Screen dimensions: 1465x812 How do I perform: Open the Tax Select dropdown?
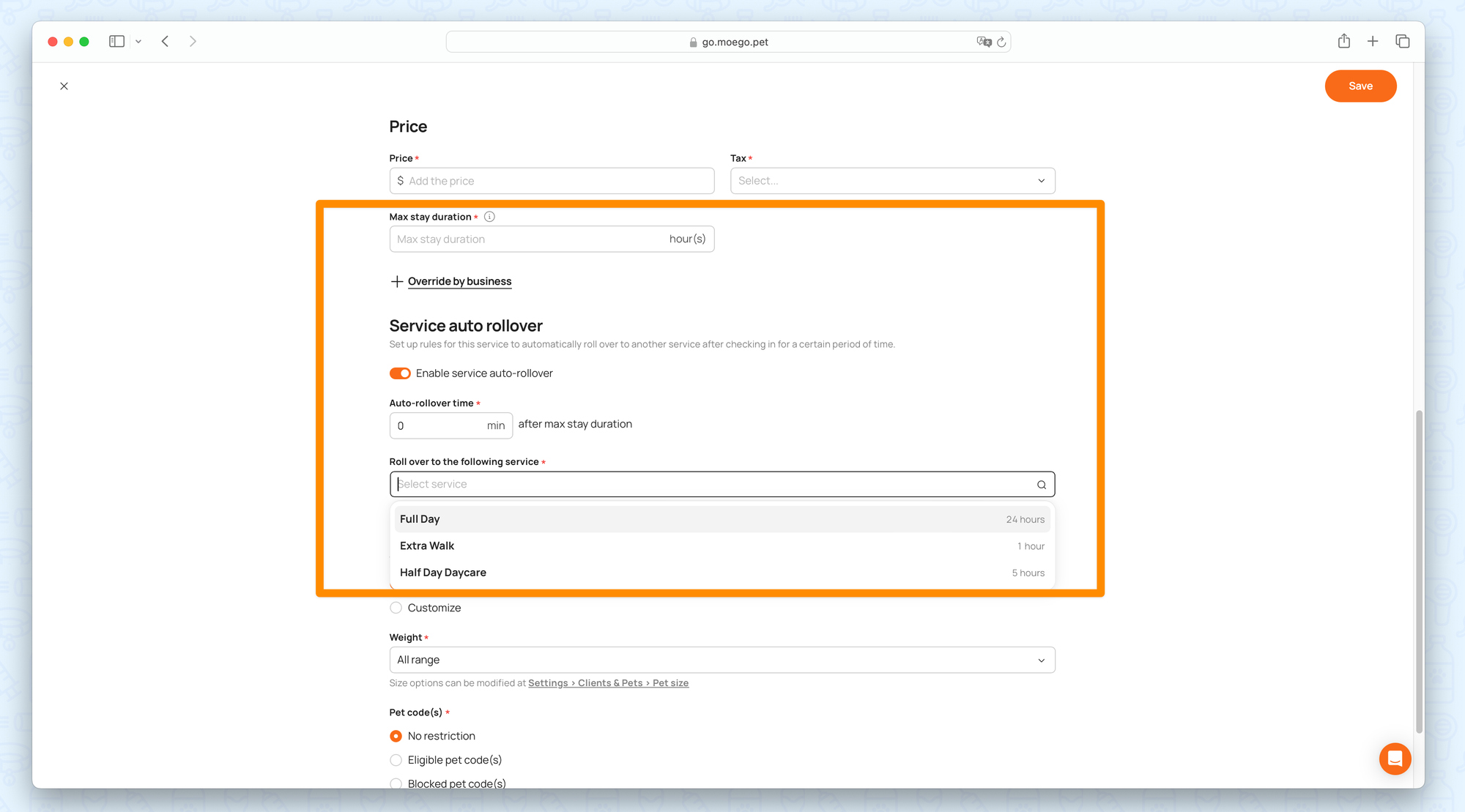(891, 181)
